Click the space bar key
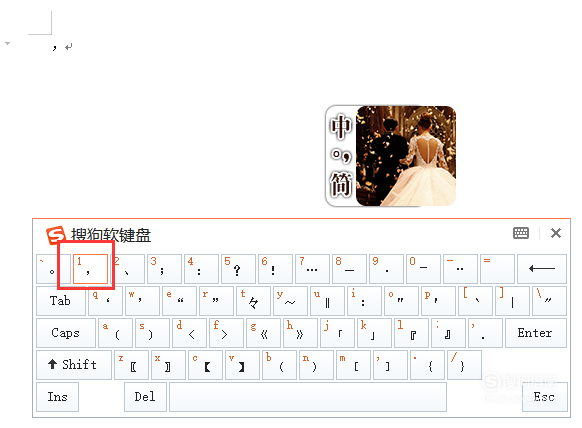The height and width of the screenshot is (428, 582). click(x=308, y=397)
